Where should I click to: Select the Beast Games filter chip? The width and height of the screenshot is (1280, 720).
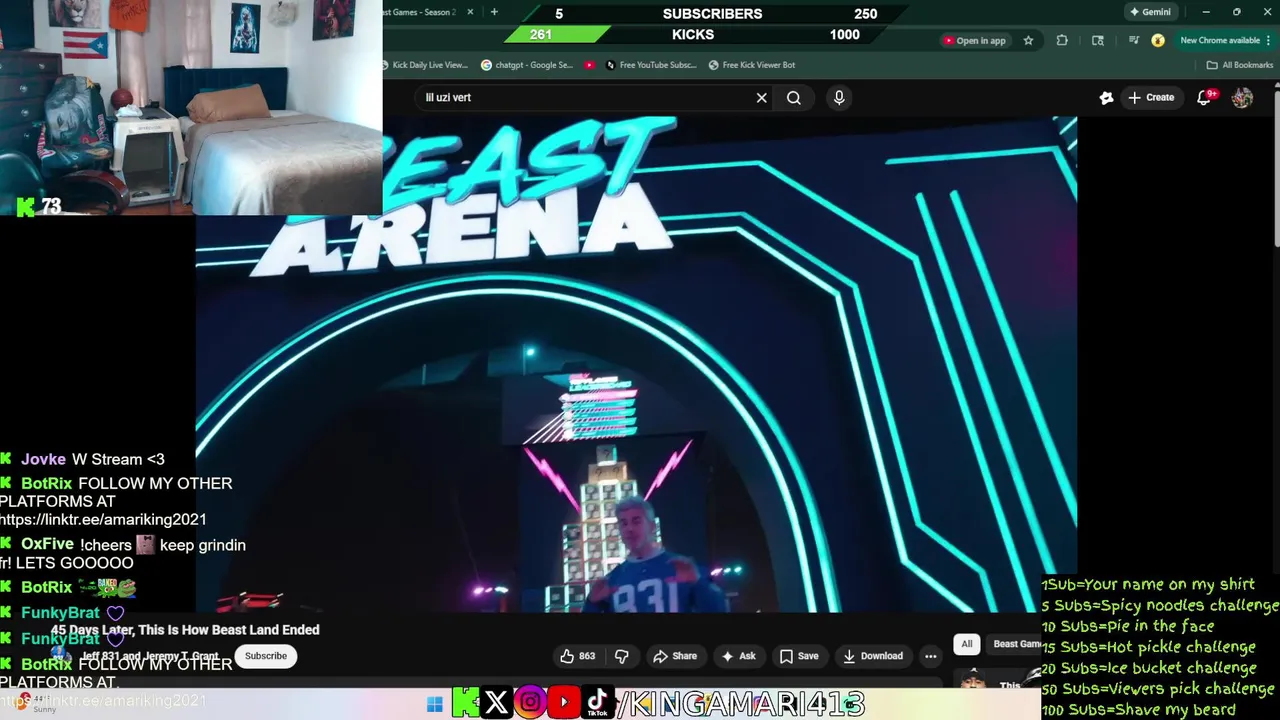(1016, 644)
